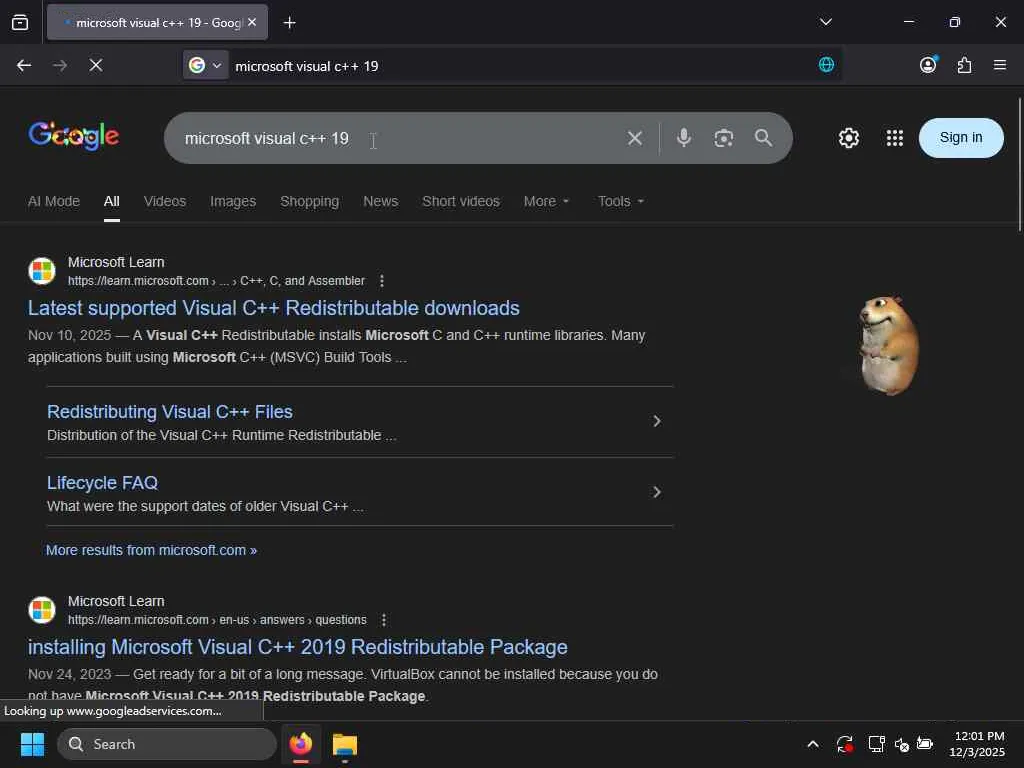Open the Firefox account profile icon
The width and height of the screenshot is (1024, 768).
coord(928,65)
